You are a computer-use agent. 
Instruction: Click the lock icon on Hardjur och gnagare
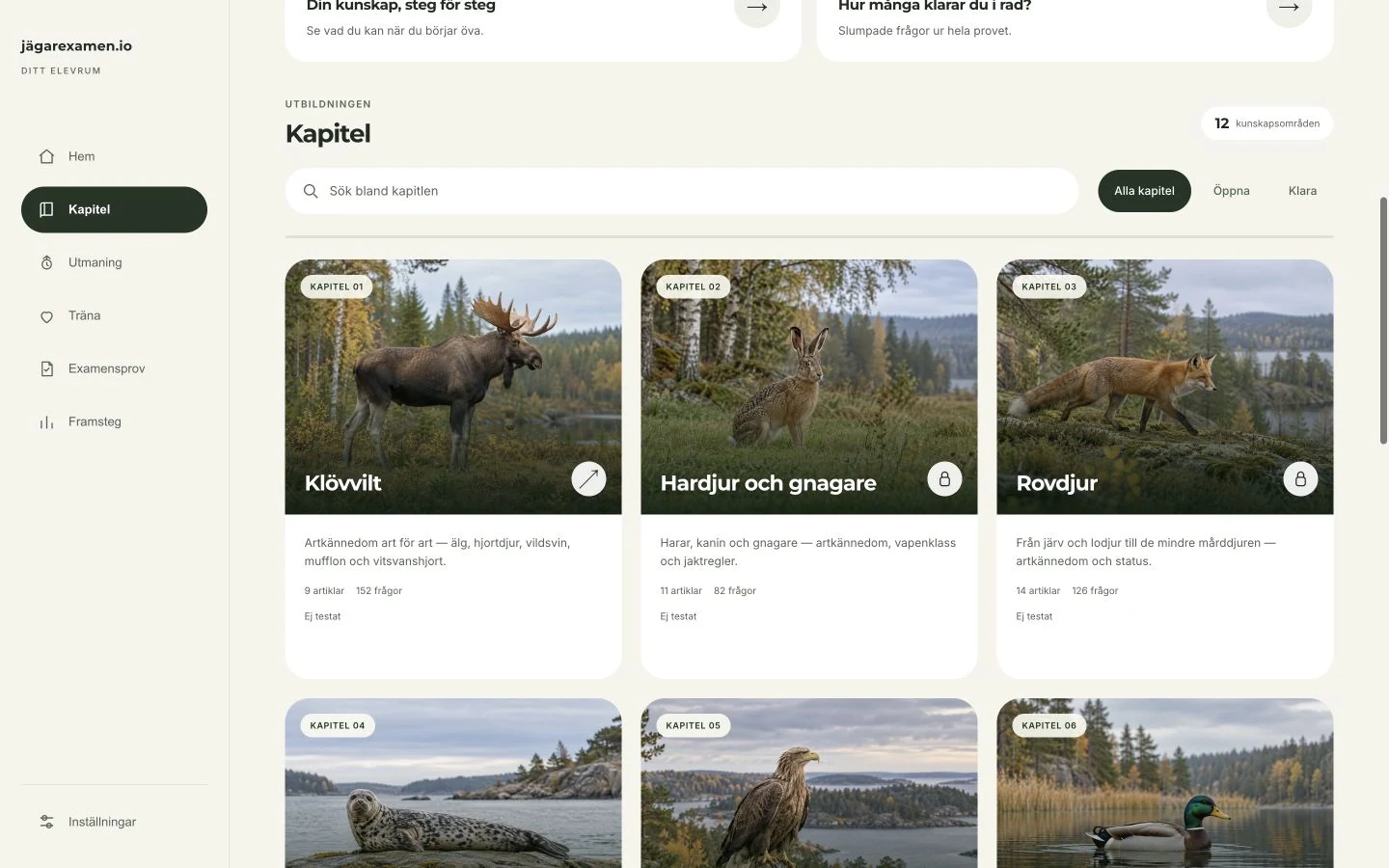coord(944,478)
